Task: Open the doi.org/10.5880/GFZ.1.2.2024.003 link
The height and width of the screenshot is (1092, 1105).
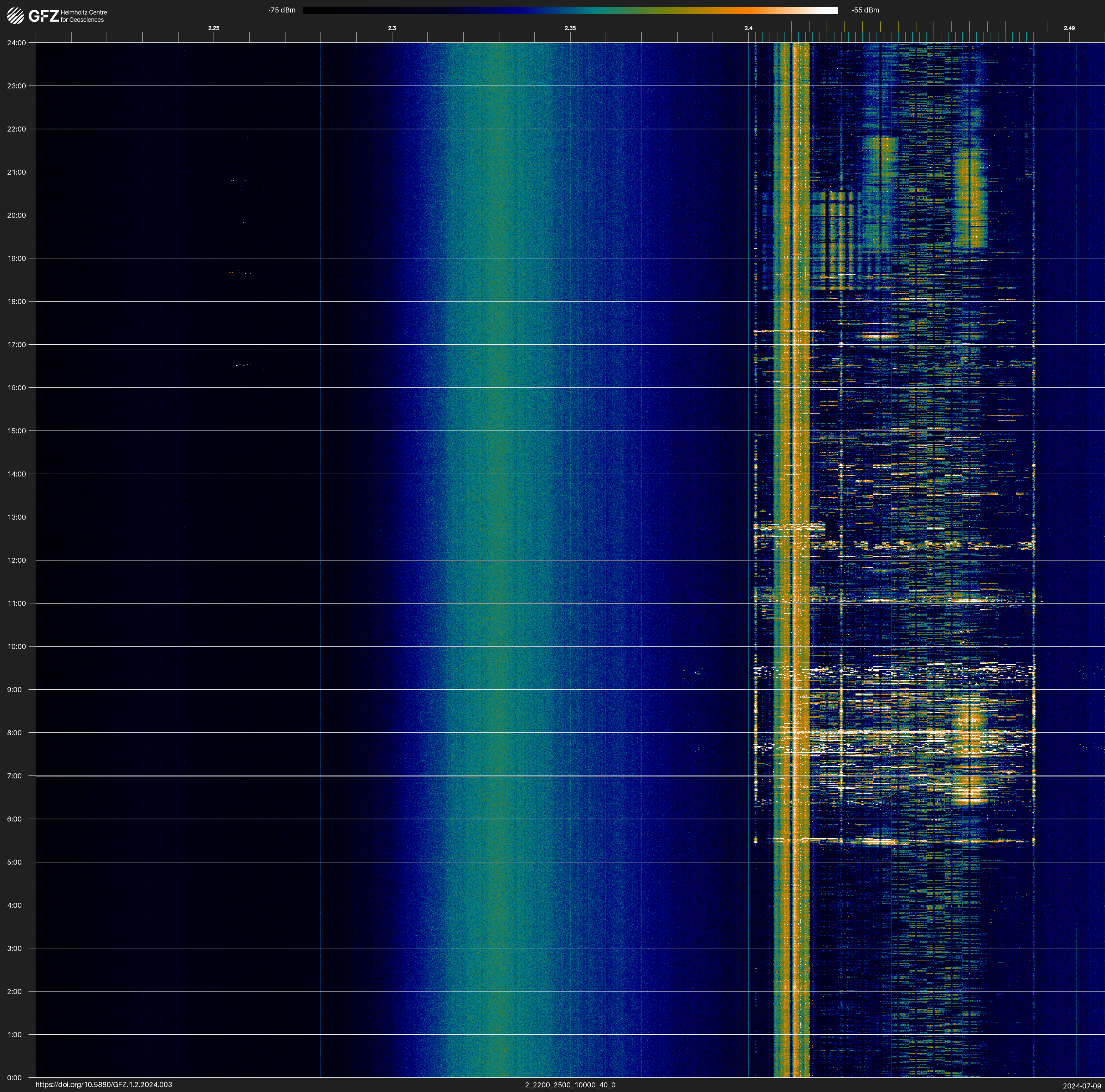Action: tap(103, 1085)
